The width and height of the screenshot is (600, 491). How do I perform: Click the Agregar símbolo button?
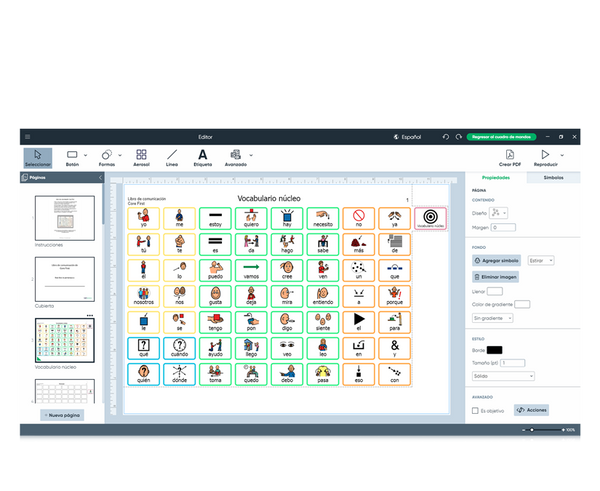[496, 260]
